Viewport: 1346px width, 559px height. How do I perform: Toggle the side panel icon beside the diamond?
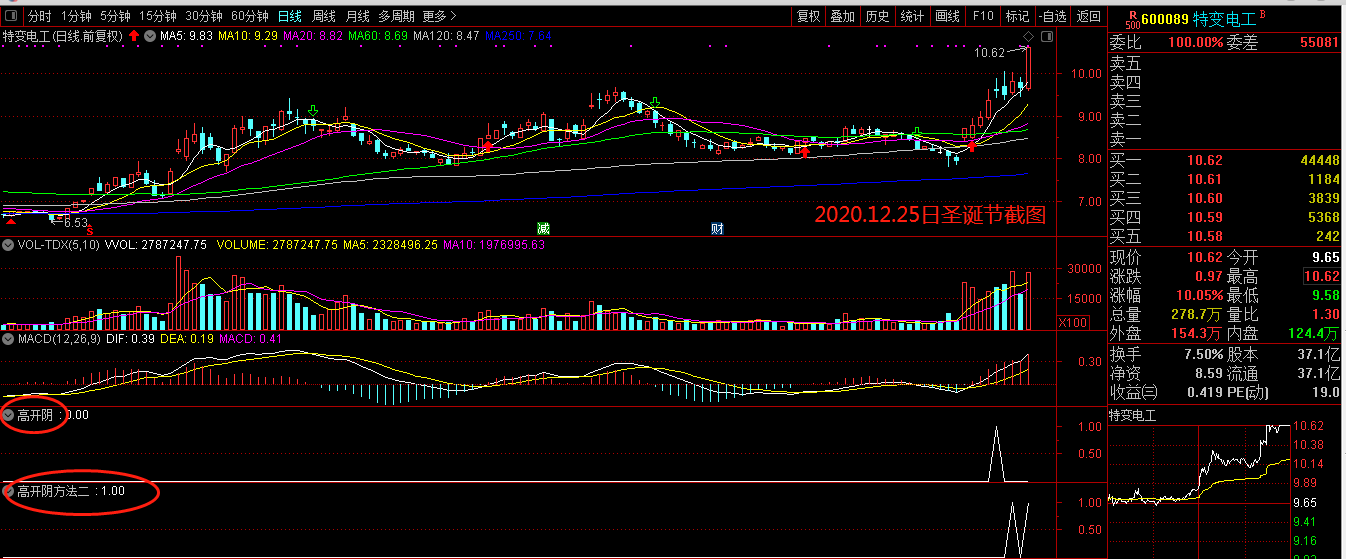[x=1046, y=37]
